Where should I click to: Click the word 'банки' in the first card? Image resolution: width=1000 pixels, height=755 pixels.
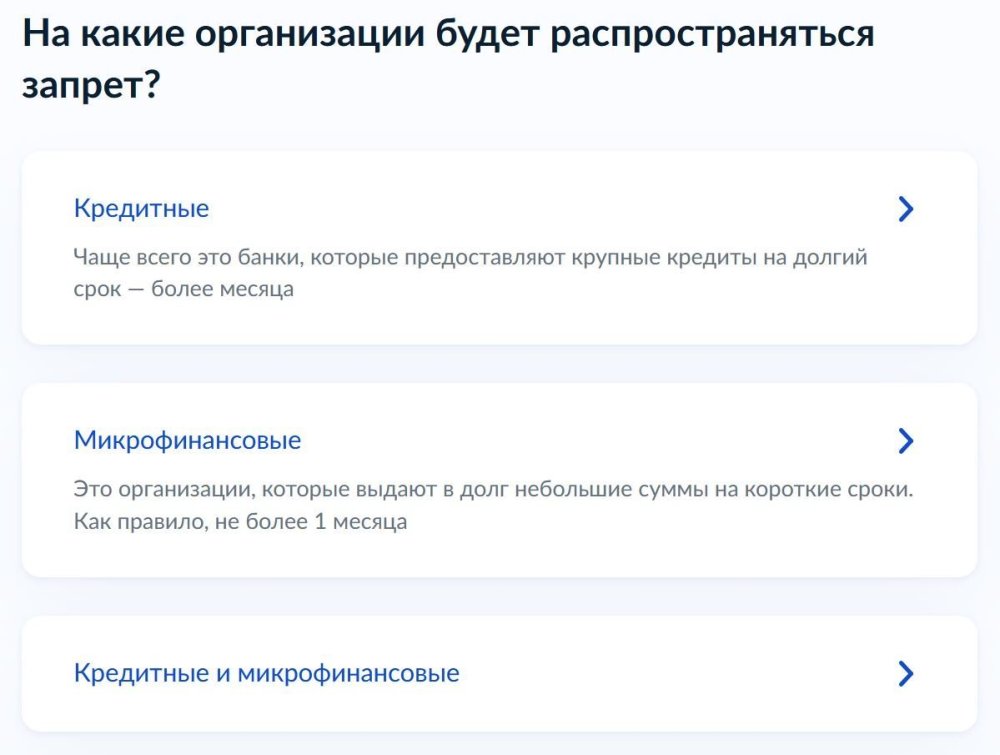pyautogui.click(x=267, y=258)
